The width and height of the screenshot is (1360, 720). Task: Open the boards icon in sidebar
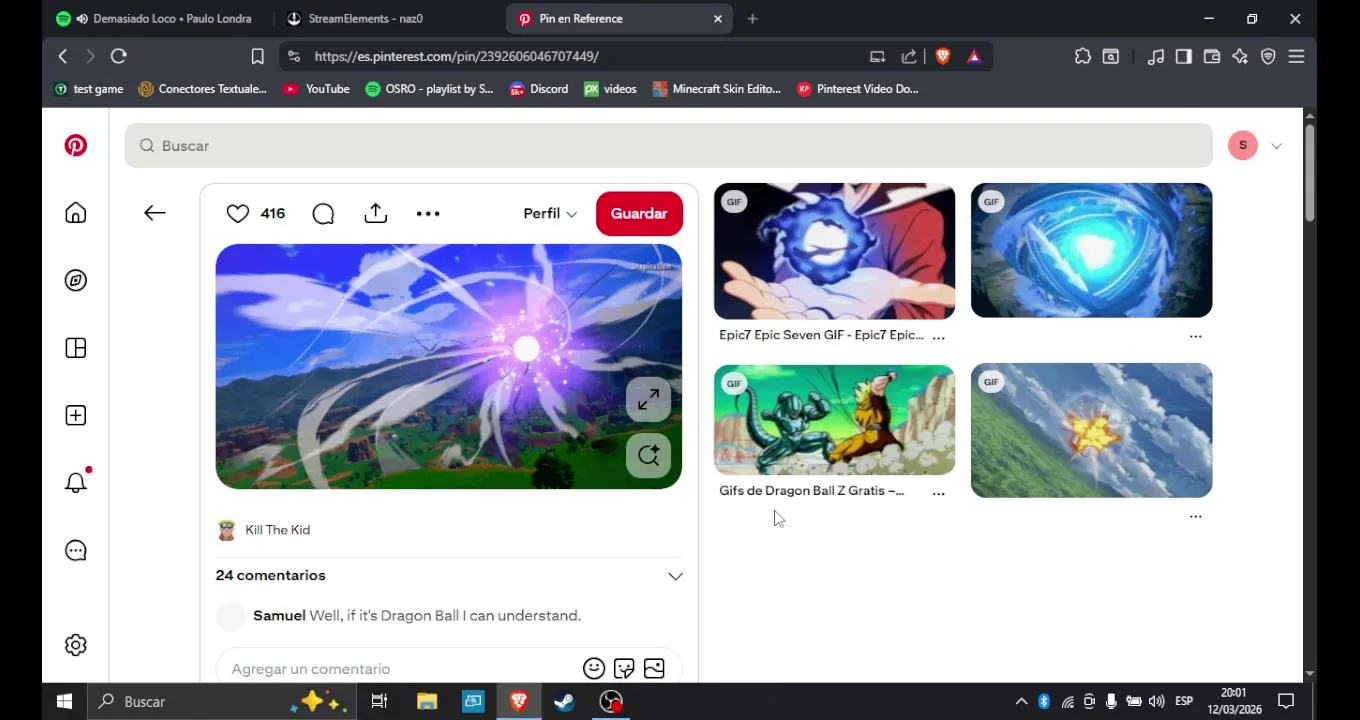coord(76,348)
